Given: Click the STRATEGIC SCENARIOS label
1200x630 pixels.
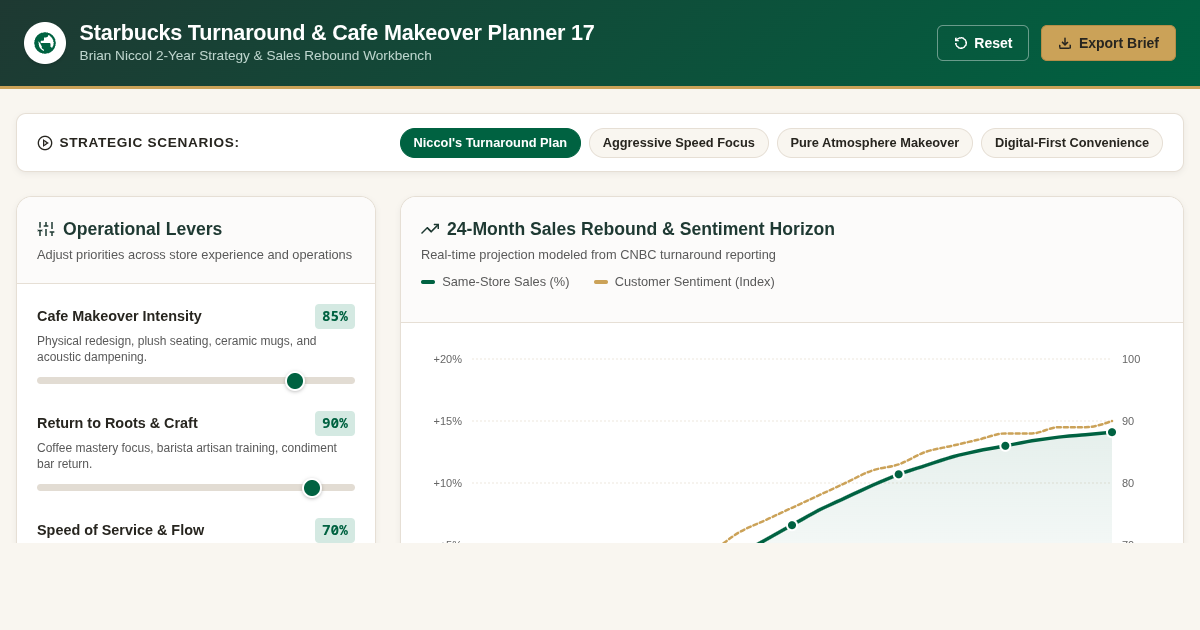Looking at the screenshot, I should [x=150, y=143].
